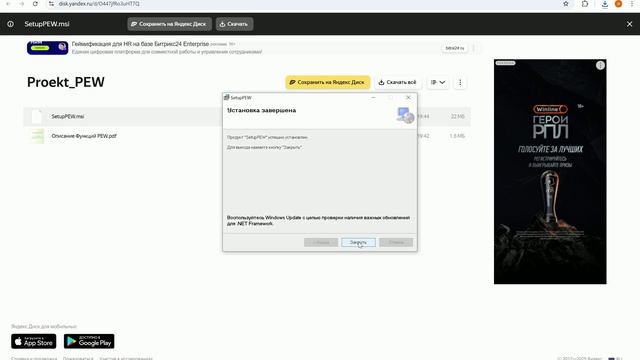Click yellow Сохранить на Яндекс Диск button

328,82
